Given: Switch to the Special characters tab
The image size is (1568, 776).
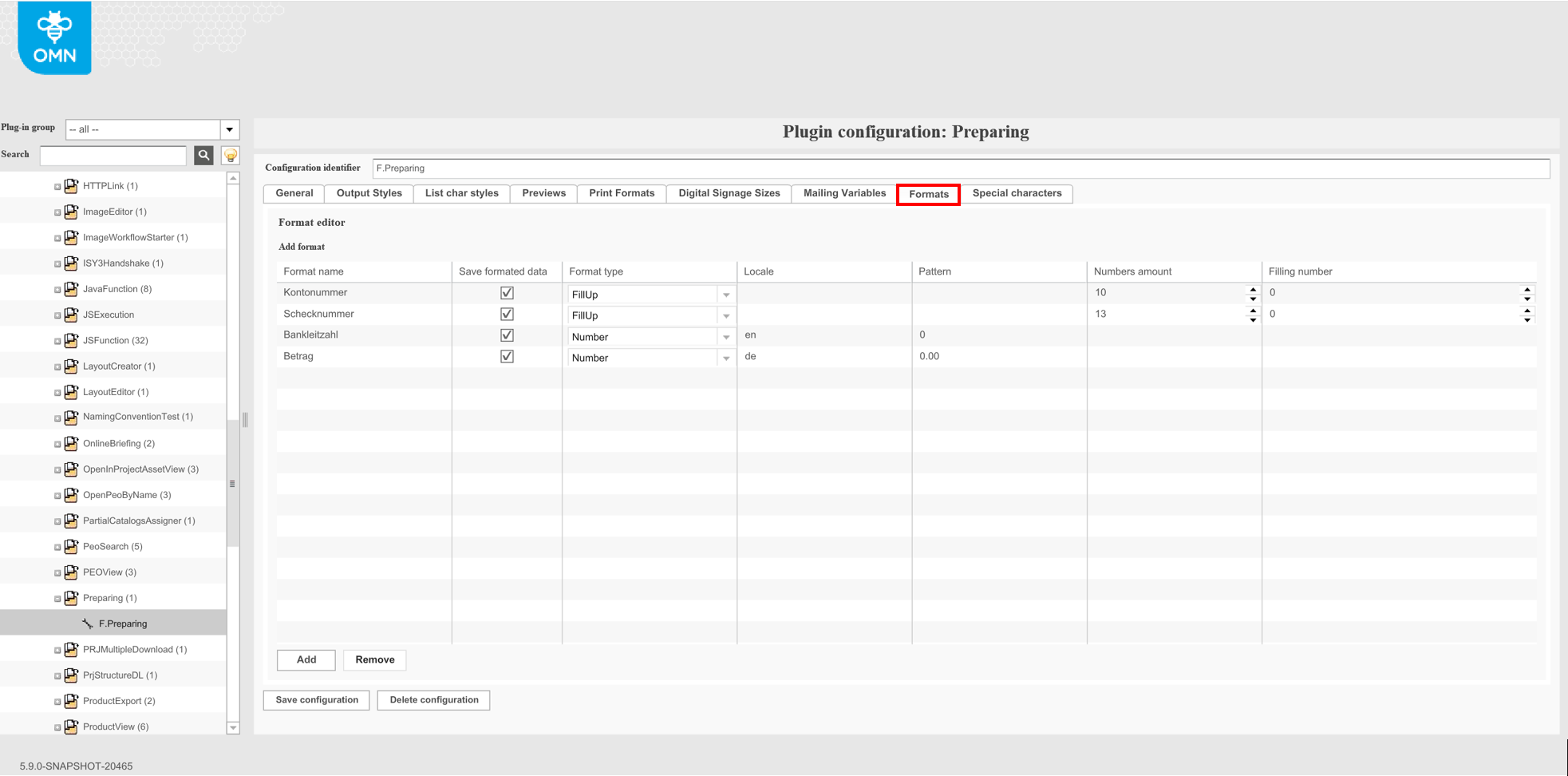Looking at the screenshot, I should click(1017, 193).
